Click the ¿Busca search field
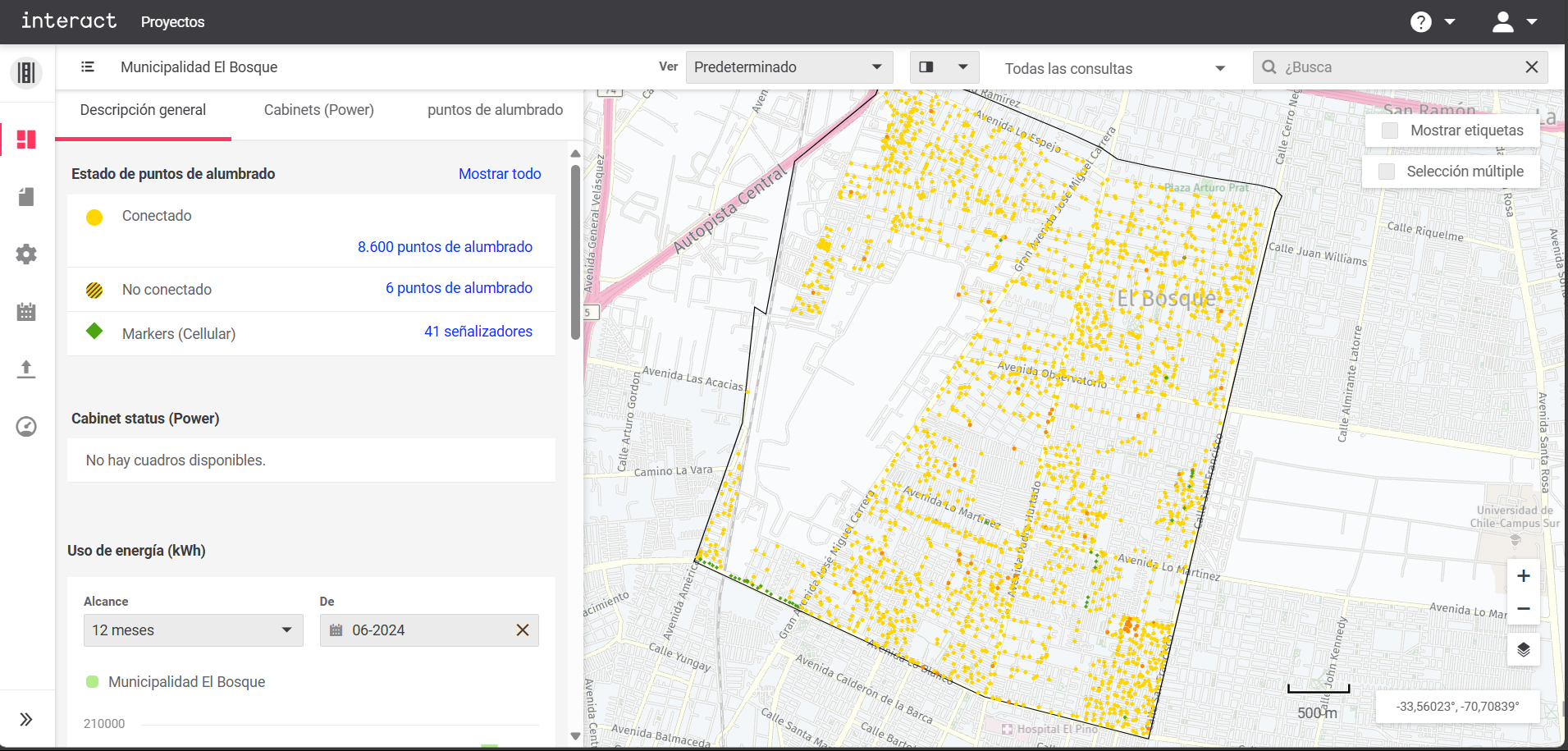 [x=1395, y=67]
